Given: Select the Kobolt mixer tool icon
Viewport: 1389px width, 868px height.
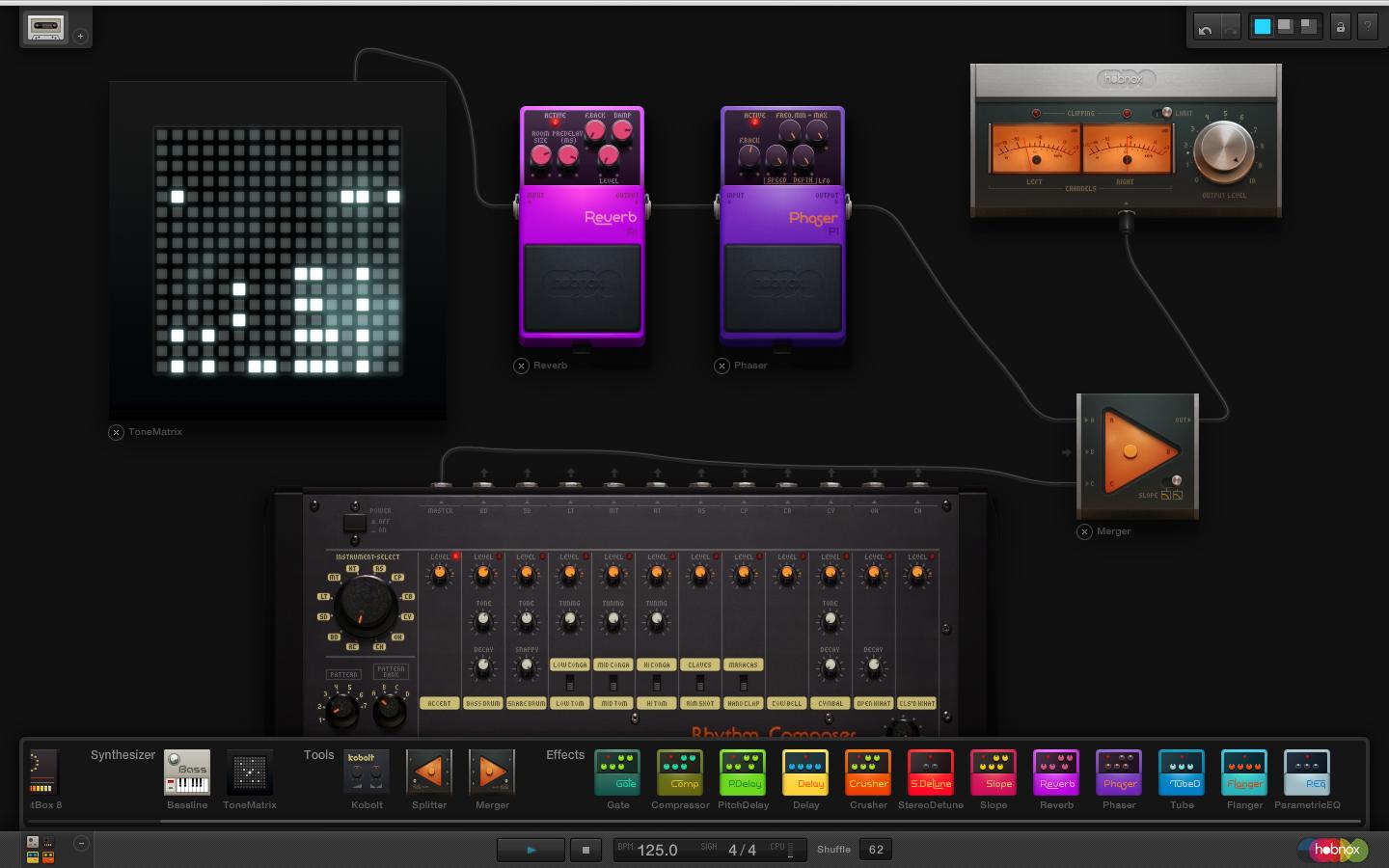Looking at the screenshot, I should pos(367,773).
